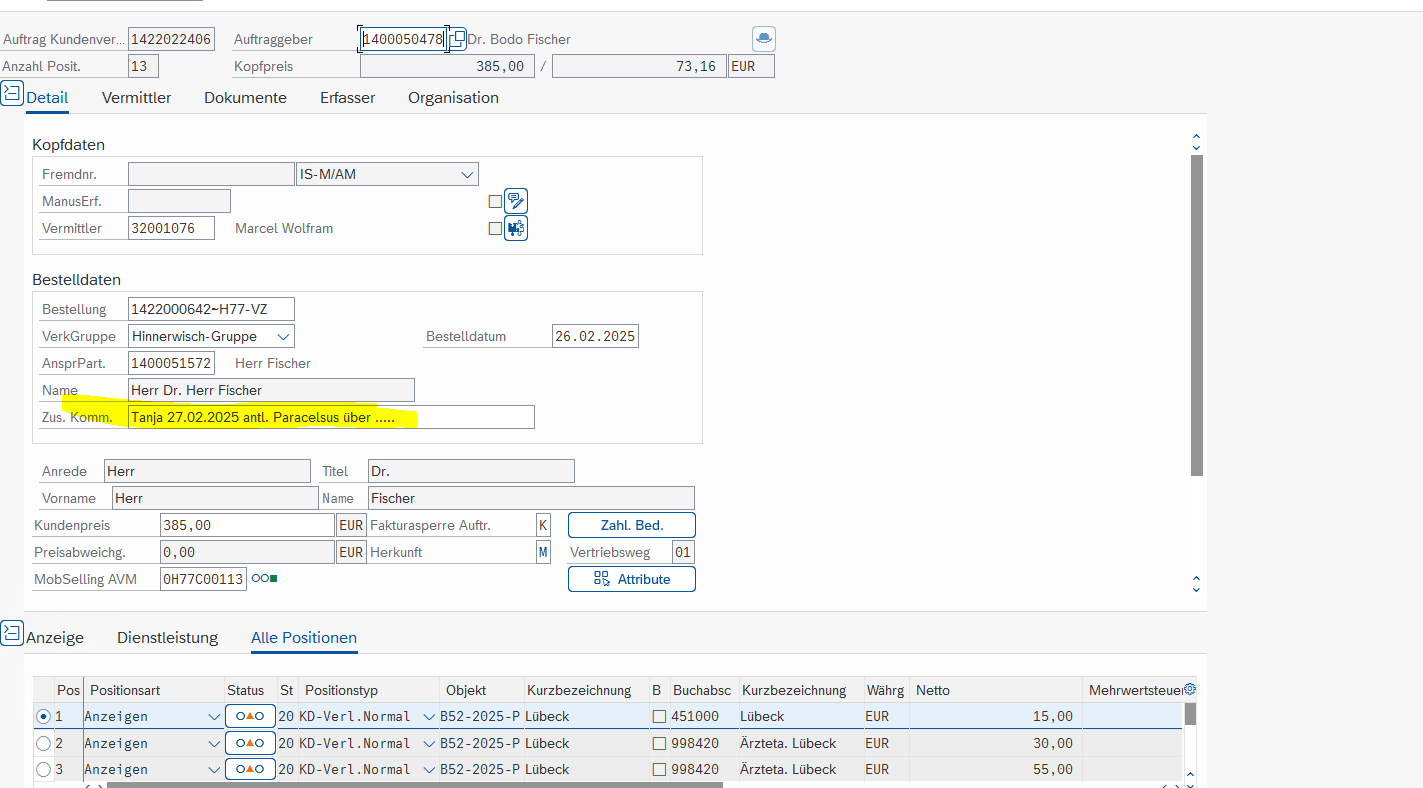The width and height of the screenshot is (1423, 788).
Task: Tick B checkbox in position 3 row
Action: click(659, 769)
